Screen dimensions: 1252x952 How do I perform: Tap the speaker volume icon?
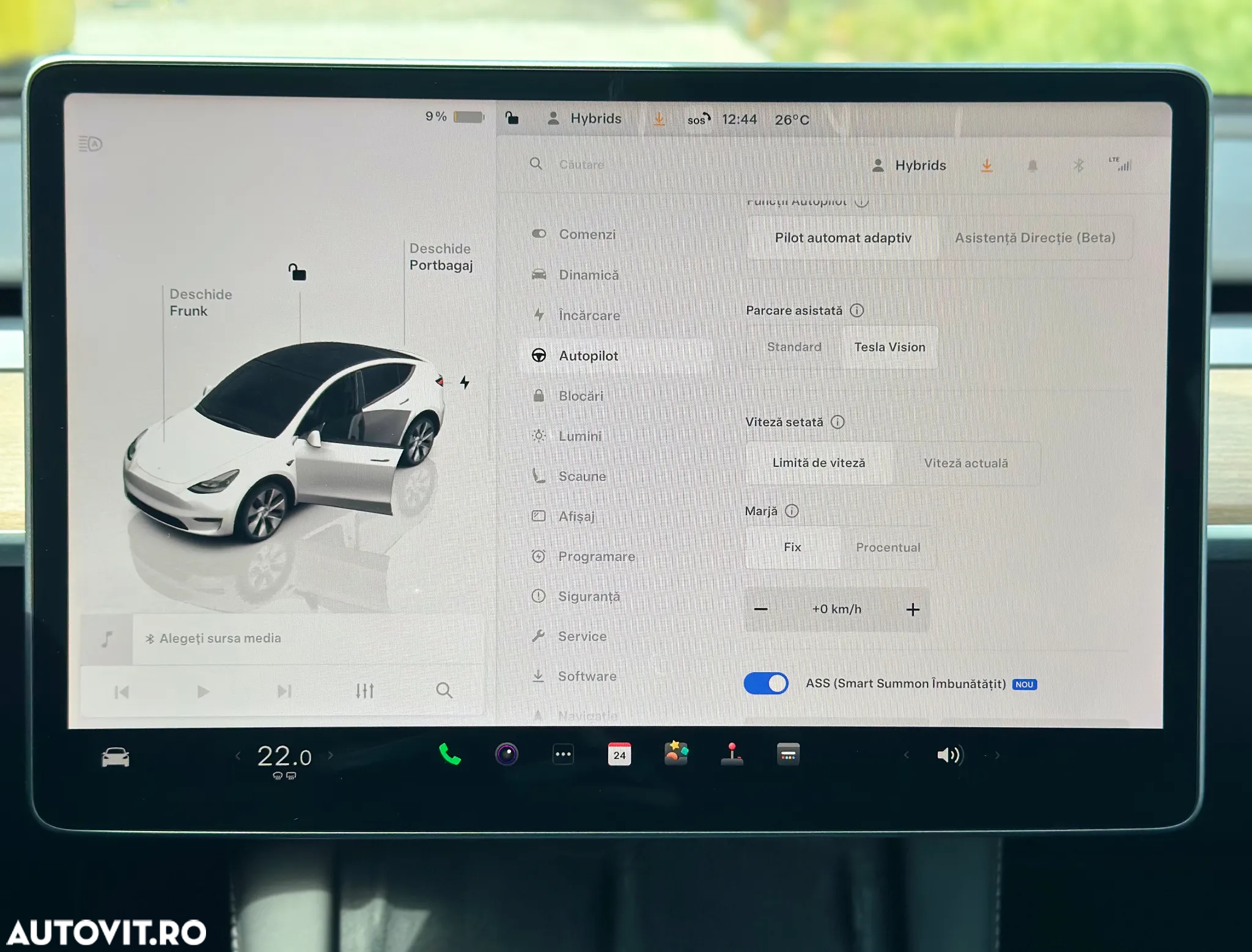950,755
